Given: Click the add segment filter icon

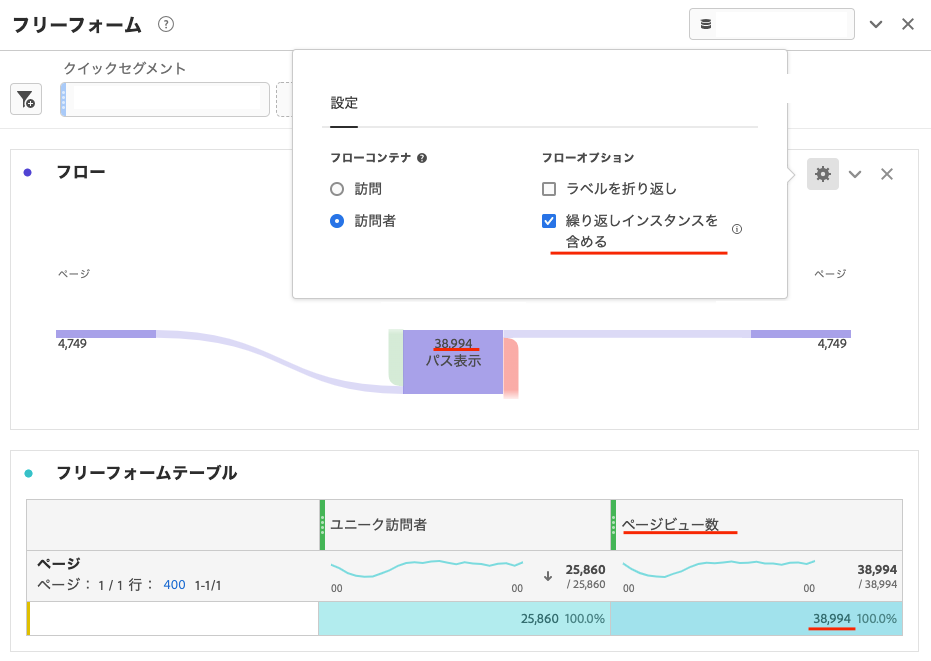Looking at the screenshot, I should point(26,100).
